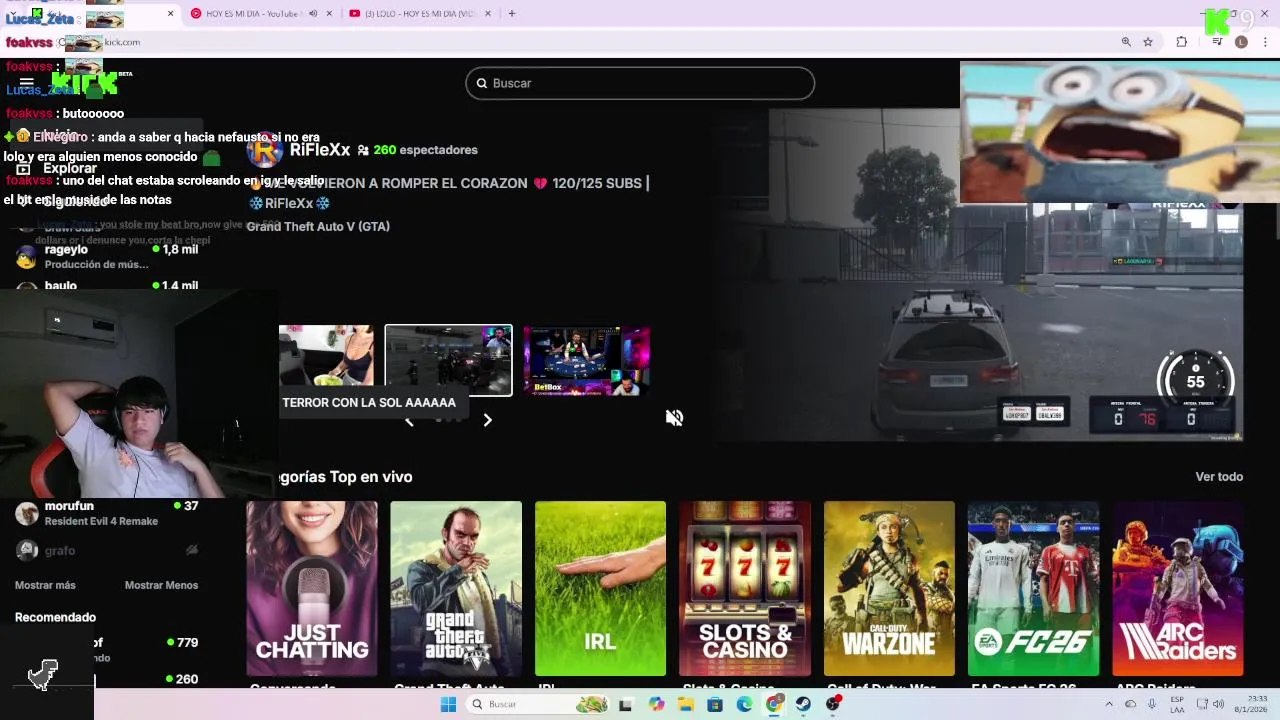This screenshot has height=720, width=1280.
Task: Open OBS Studio taskbar icon
Action: 833,704
